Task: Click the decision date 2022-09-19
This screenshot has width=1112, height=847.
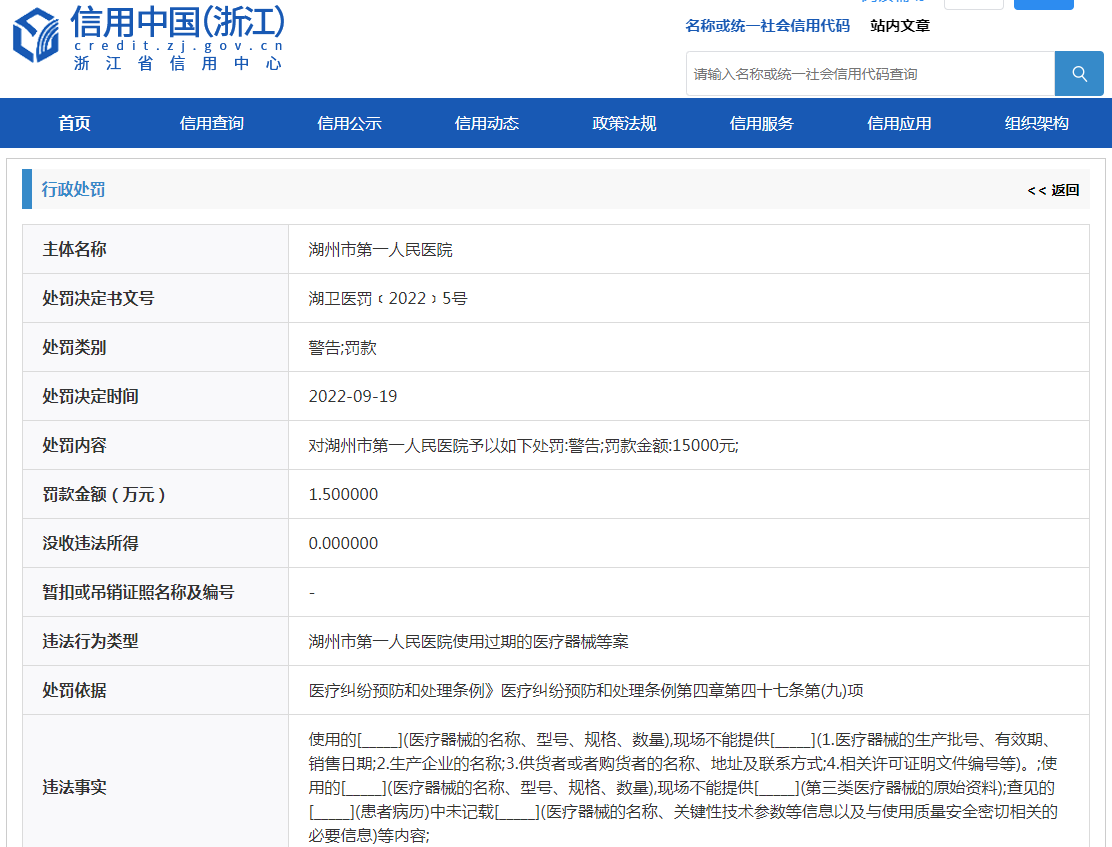Action: [x=353, y=396]
